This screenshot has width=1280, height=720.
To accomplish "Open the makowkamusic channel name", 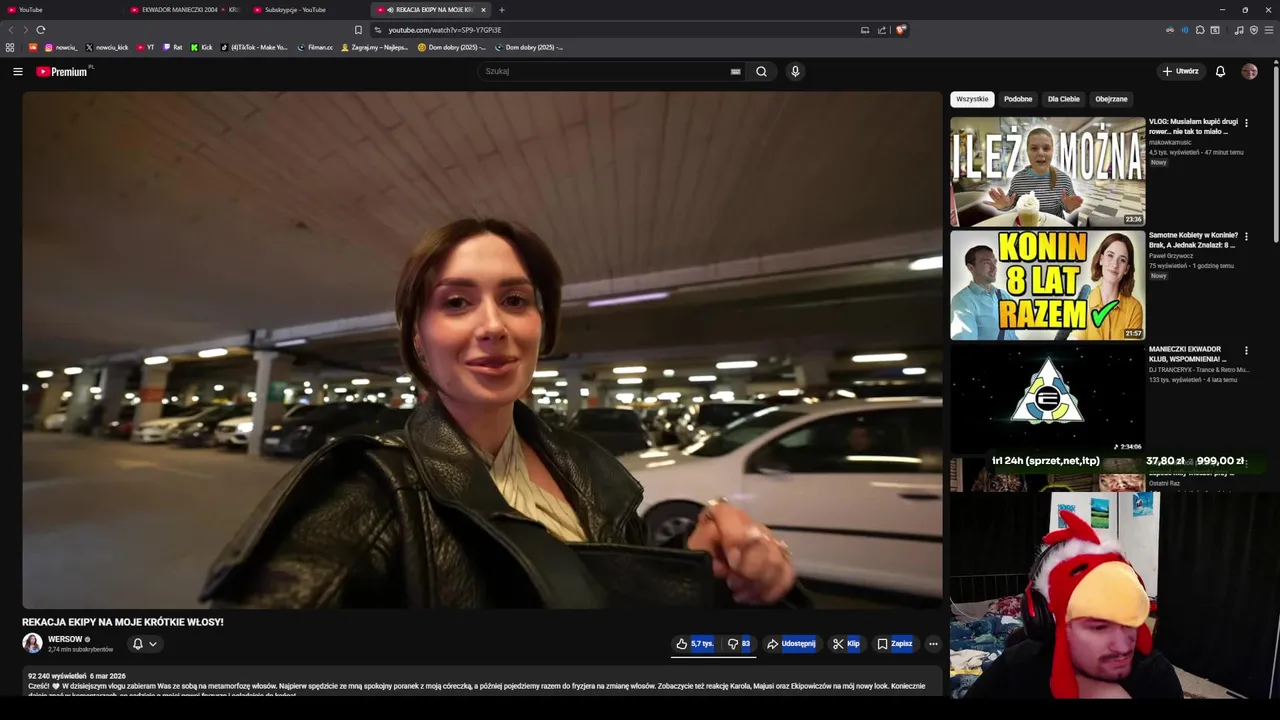I will 1170,142.
